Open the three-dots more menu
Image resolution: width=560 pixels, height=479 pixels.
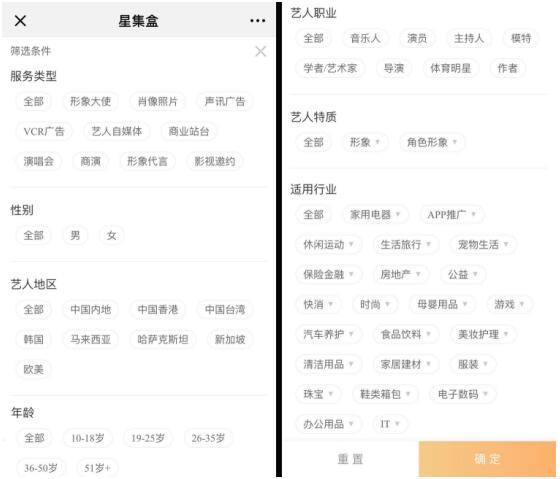click(258, 21)
